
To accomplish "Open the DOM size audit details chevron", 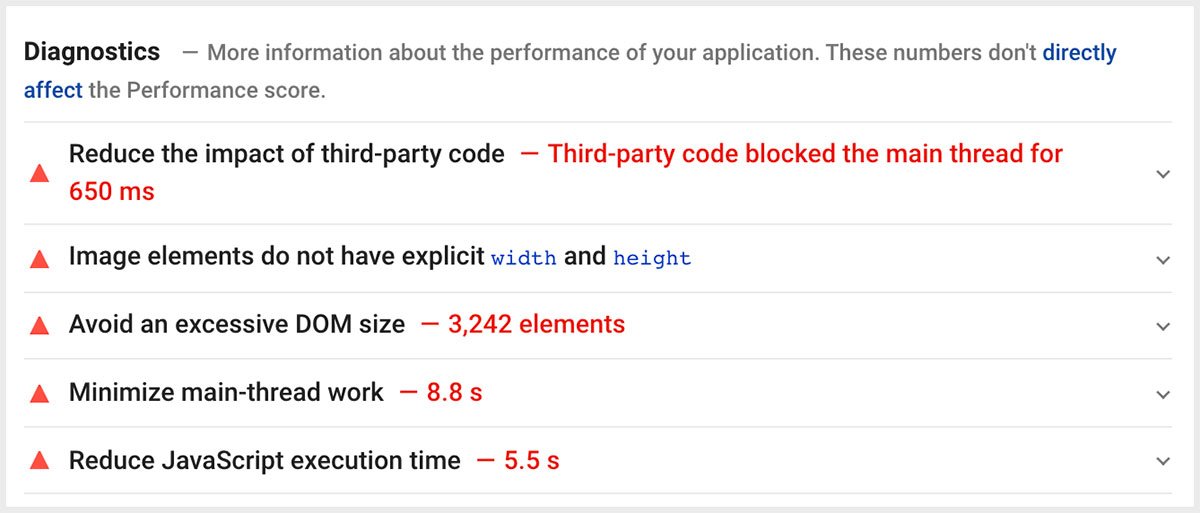I will click(x=1162, y=326).
